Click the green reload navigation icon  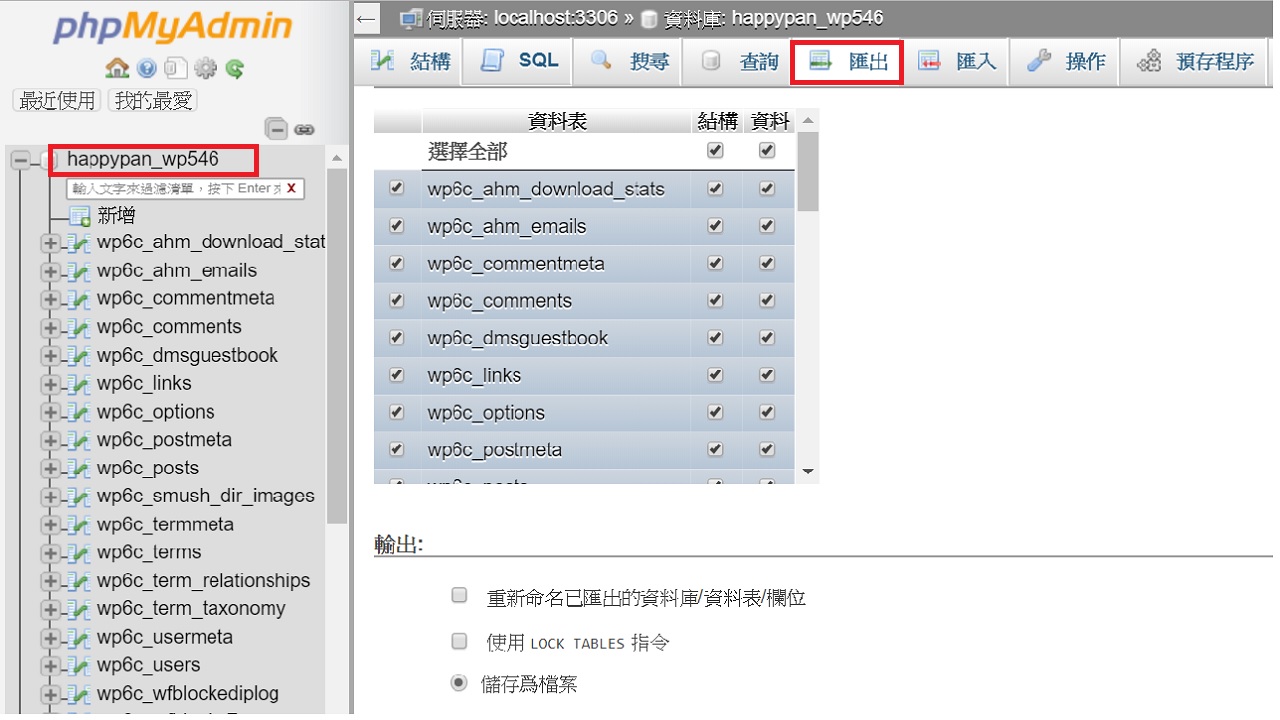(x=235, y=68)
